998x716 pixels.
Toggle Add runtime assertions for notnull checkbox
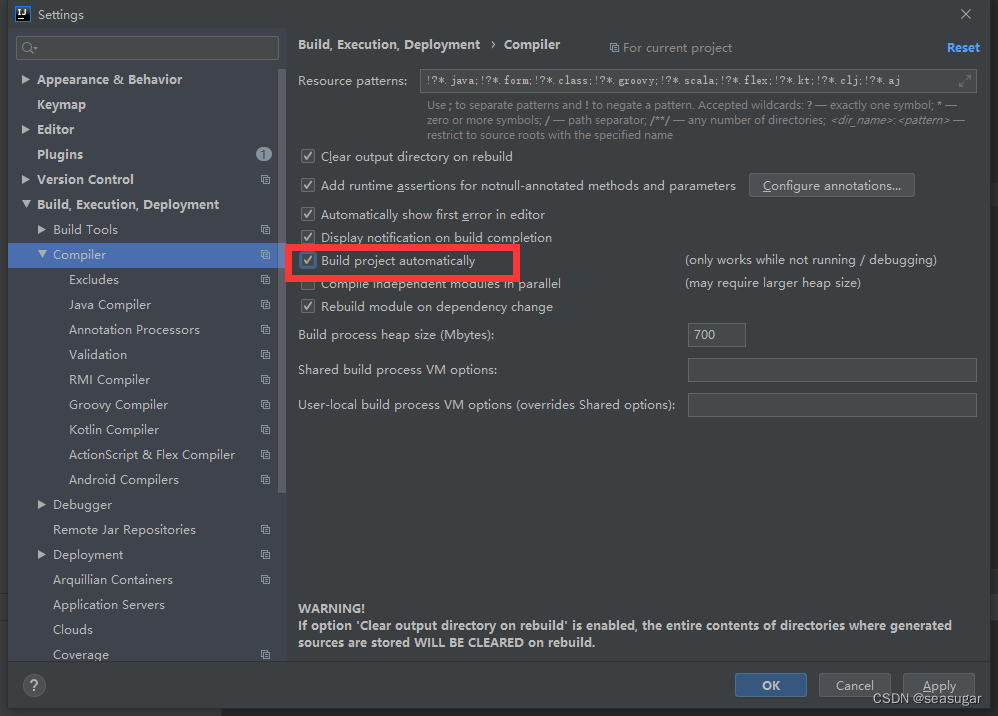(308, 185)
